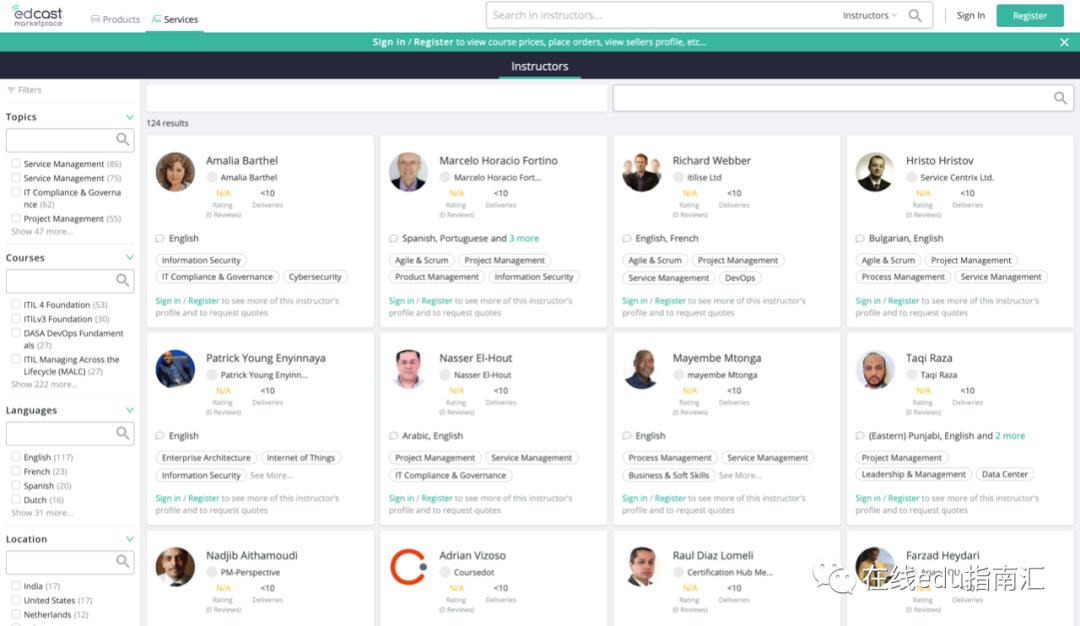Select the Instructors tab
This screenshot has width=1080, height=626.
[x=539, y=66]
